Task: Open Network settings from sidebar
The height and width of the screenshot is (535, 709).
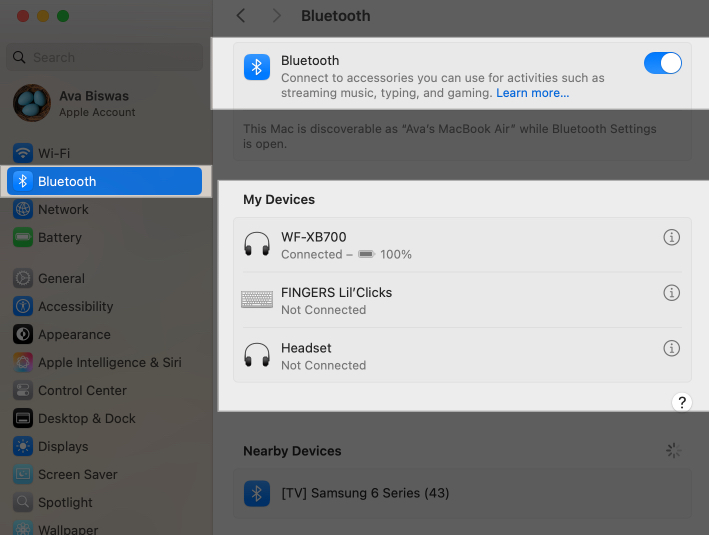Action: point(104,209)
